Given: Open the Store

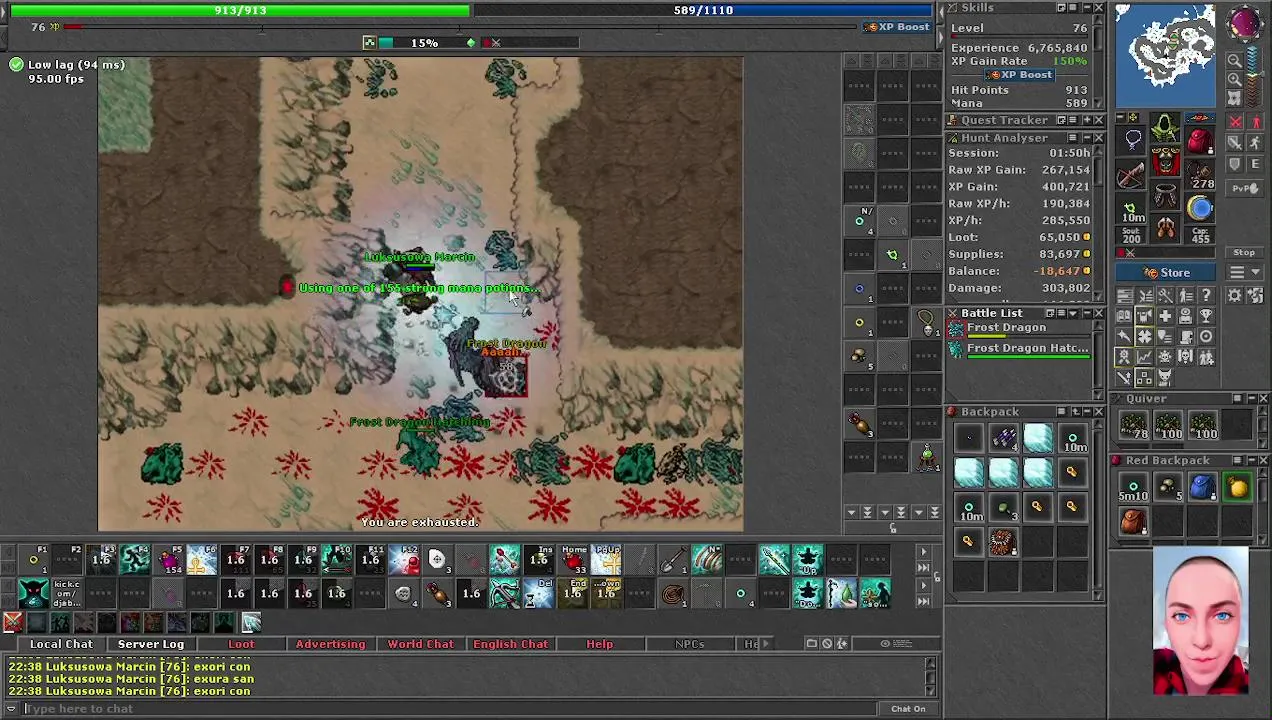Looking at the screenshot, I should point(1165,272).
